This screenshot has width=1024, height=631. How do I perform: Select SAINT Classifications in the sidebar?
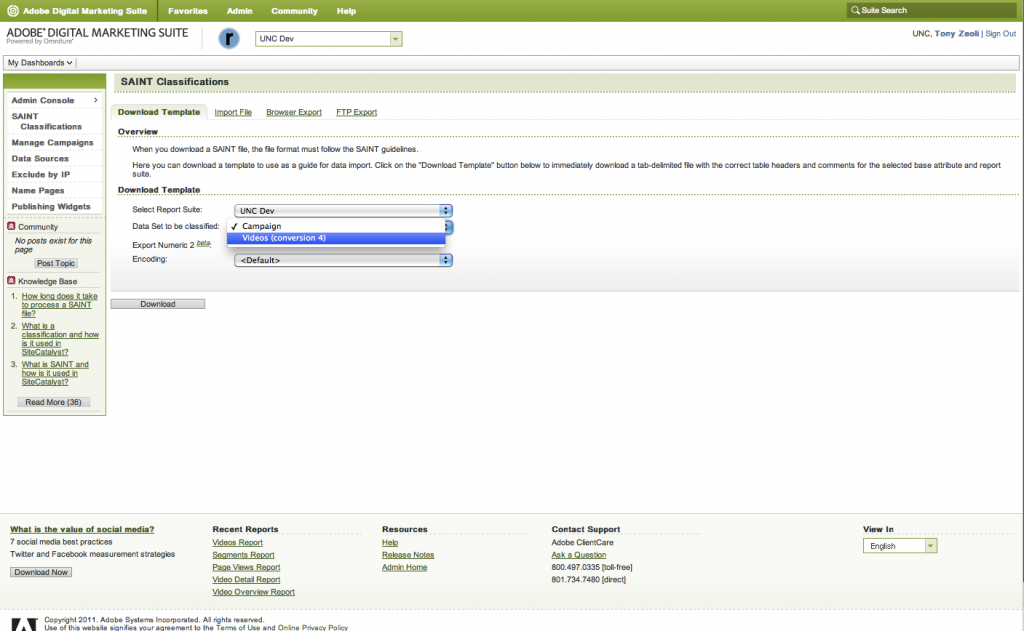coord(46,121)
